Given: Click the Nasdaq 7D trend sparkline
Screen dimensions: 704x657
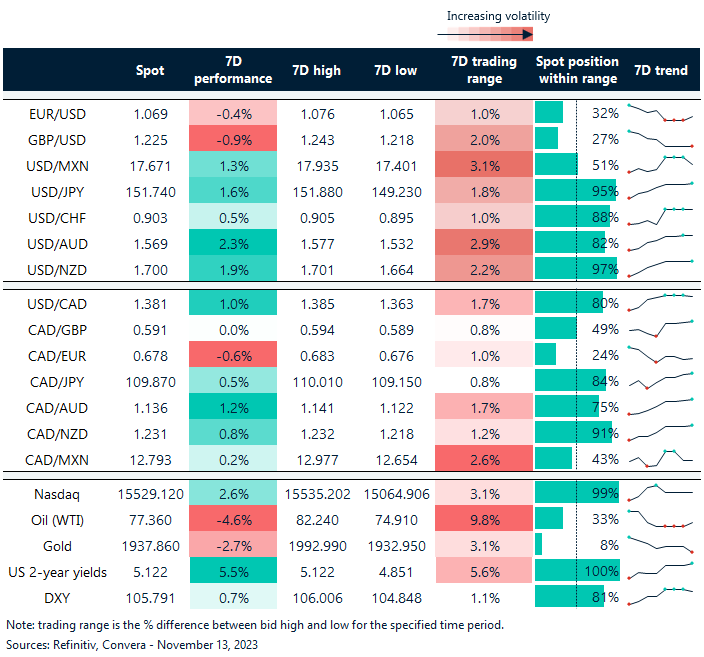Looking at the screenshot, I should pyautogui.click(x=660, y=492).
